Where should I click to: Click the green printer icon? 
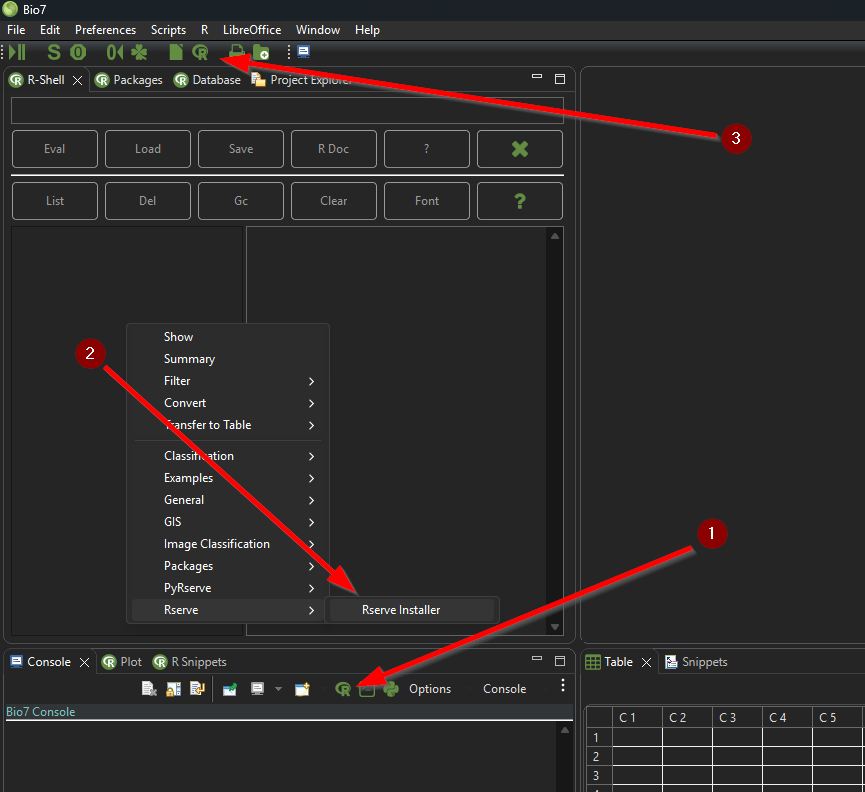click(x=236, y=51)
